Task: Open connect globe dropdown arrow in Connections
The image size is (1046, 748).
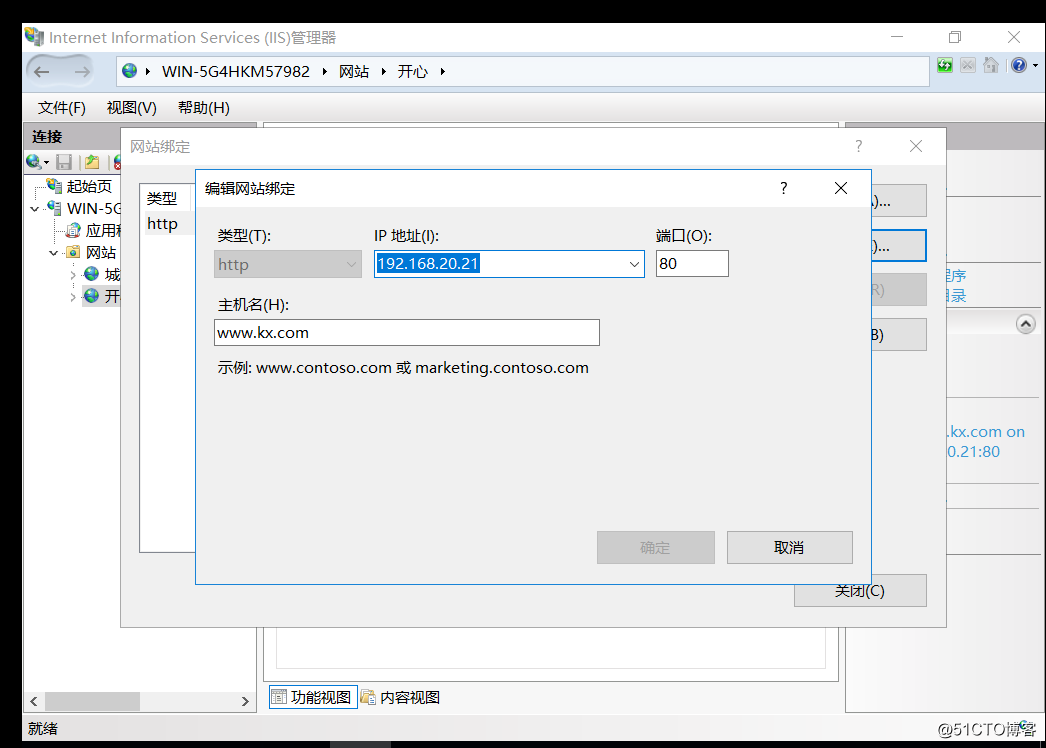Action: pos(46,163)
